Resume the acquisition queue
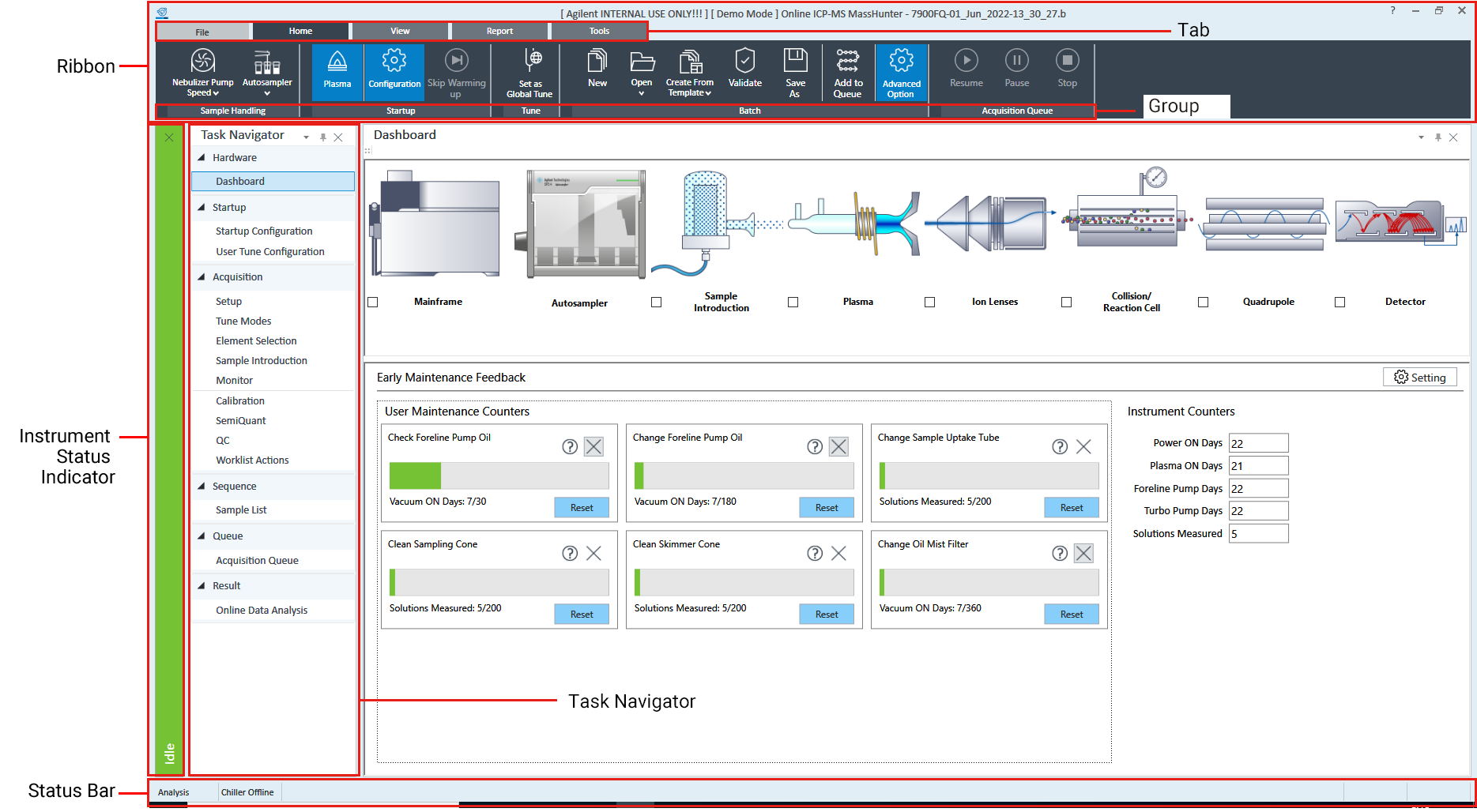 (x=966, y=61)
